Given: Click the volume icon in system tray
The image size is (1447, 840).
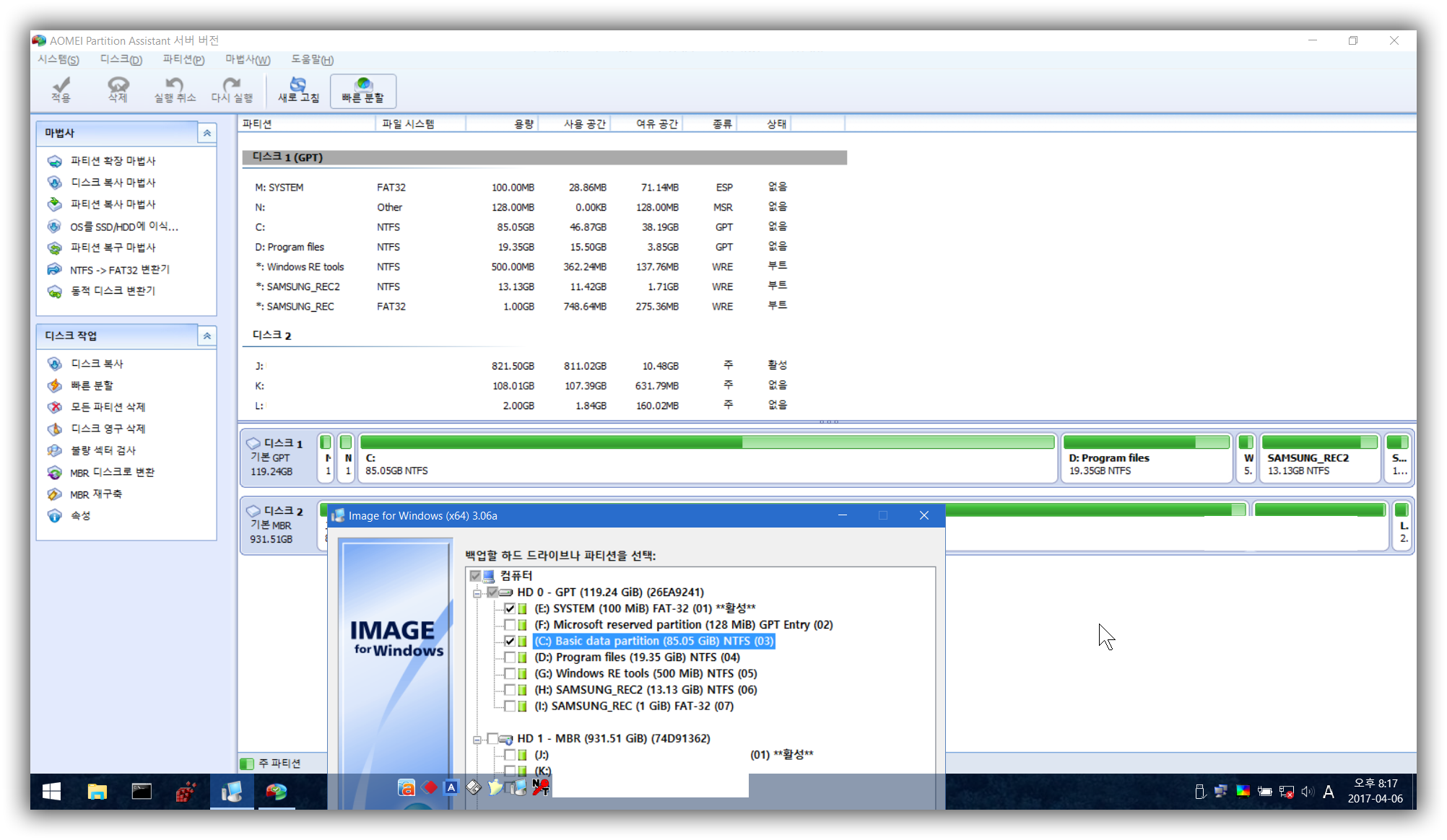Looking at the screenshot, I should [x=1308, y=792].
